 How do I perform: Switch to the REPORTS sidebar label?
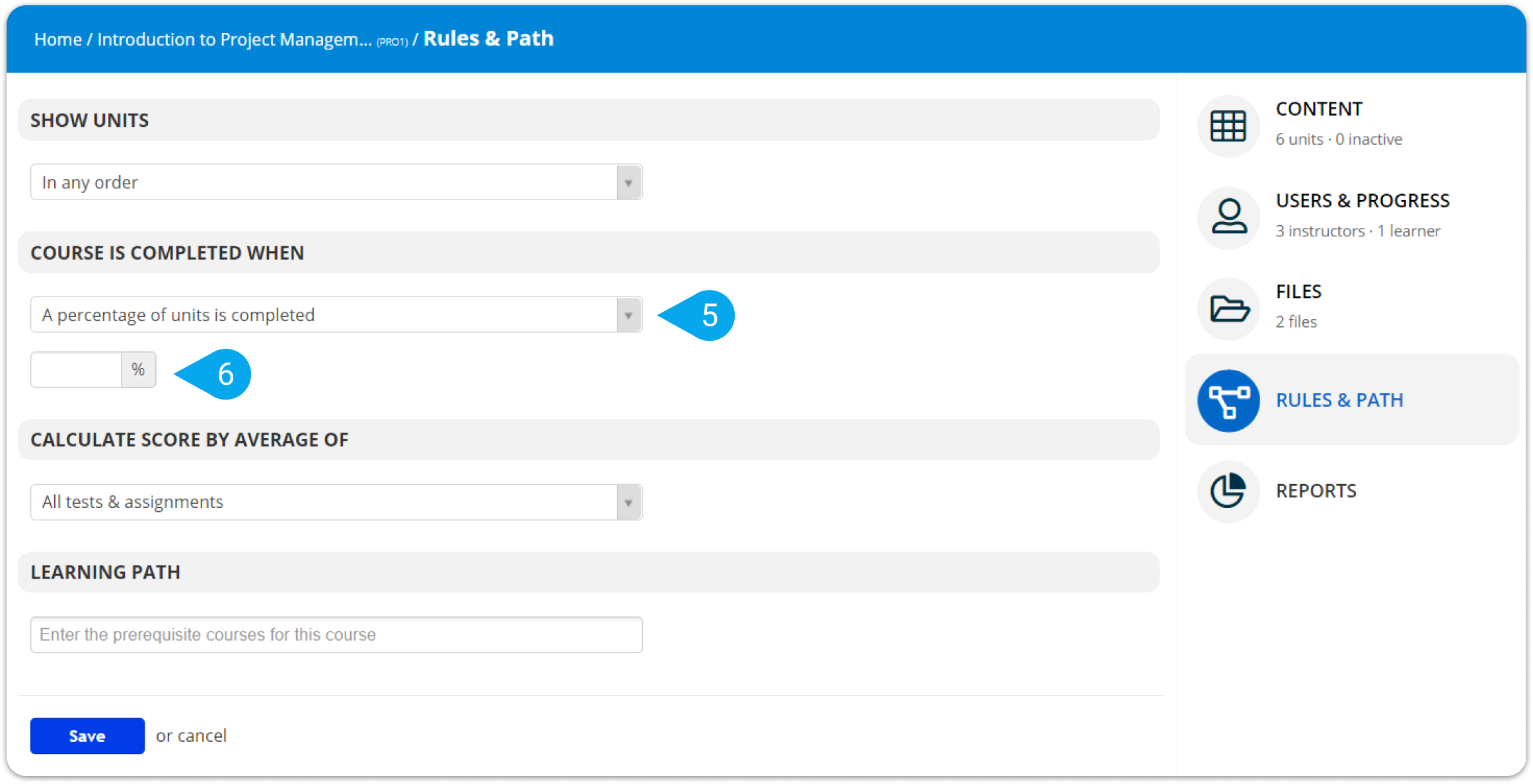coord(1316,491)
